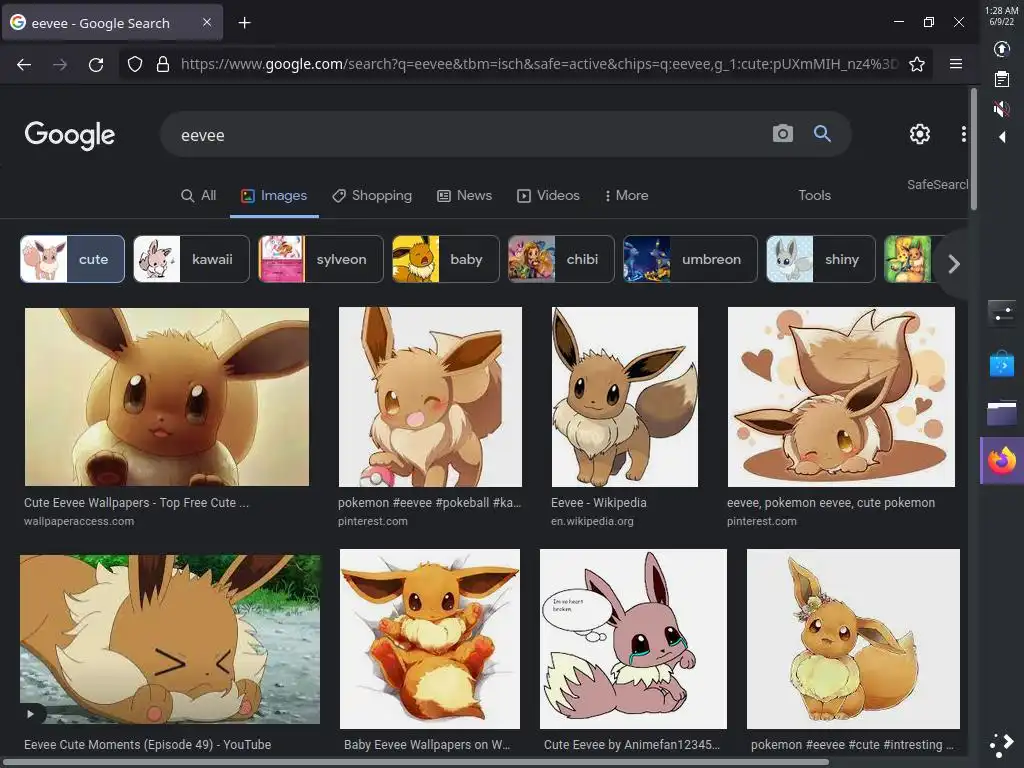This screenshot has width=1024, height=768.
Task: Click eevee, pokemon eevee, cute pokemon caption
Action: click(x=831, y=503)
